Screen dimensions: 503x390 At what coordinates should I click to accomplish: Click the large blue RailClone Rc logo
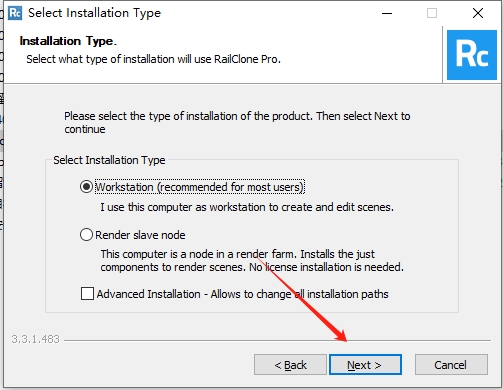[x=472, y=55]
